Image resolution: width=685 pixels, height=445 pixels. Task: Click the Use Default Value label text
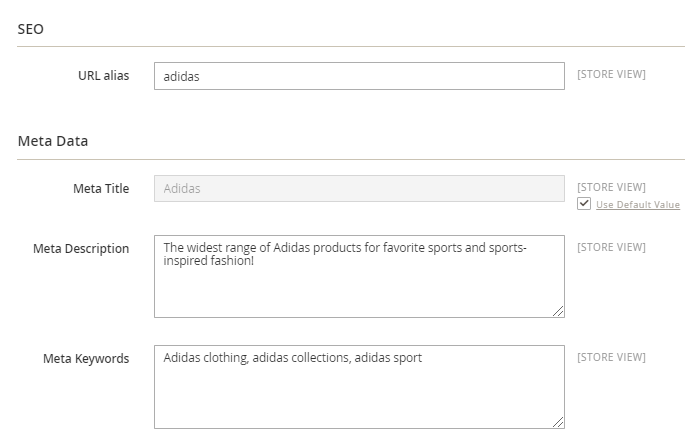(x=638, y=205)
